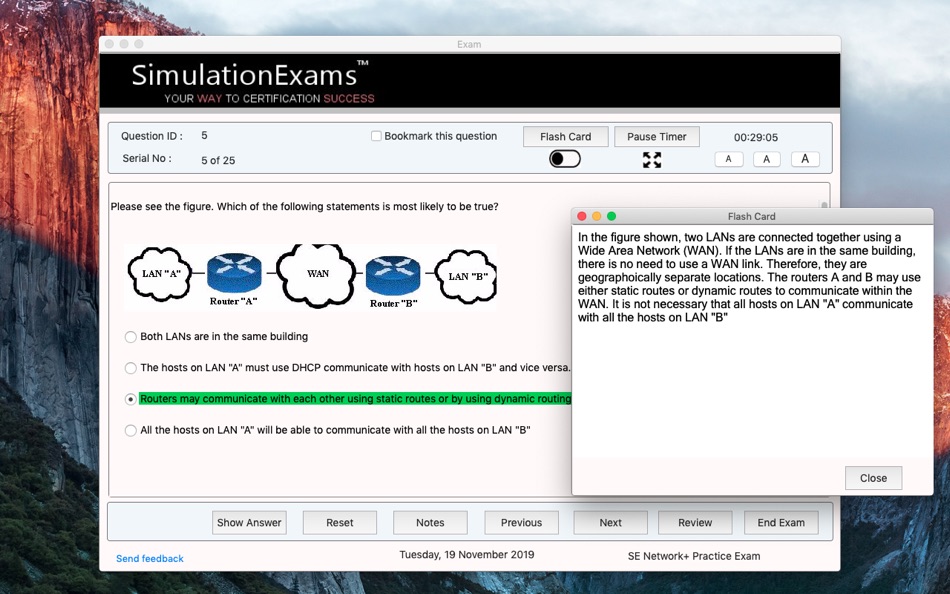The width and height of the screenshot is (950, 594).
Task: Click the '5 of 25' serial number
Action: pos(218,160)
